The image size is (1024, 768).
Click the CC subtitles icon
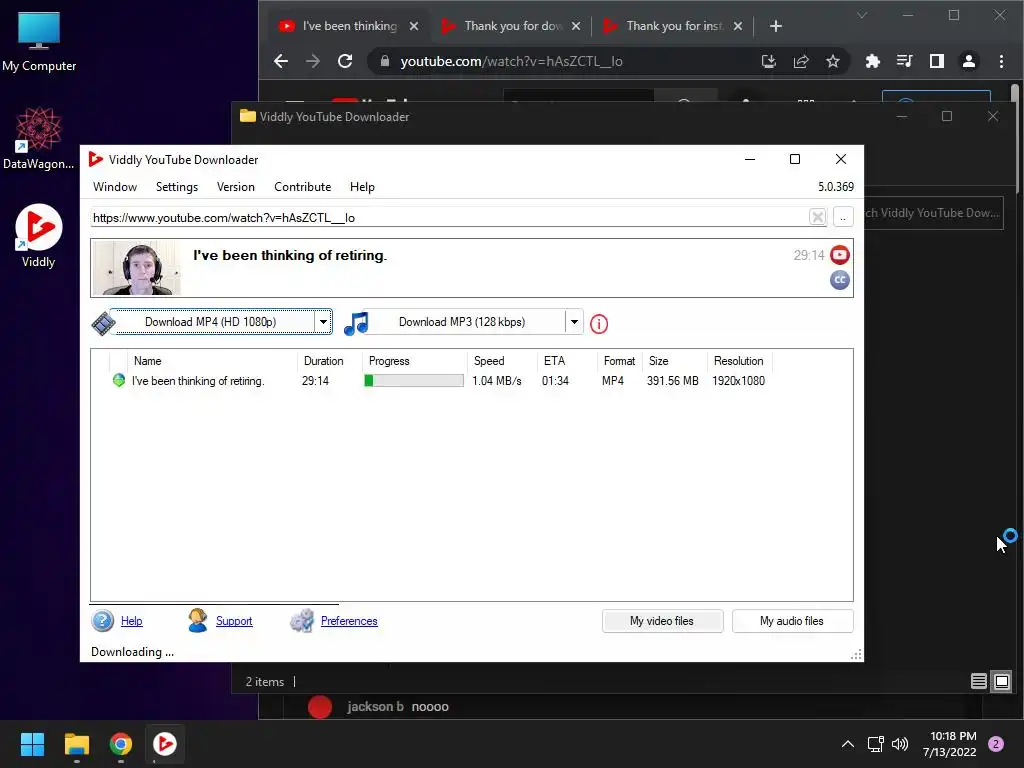click(x=840, y=280)
